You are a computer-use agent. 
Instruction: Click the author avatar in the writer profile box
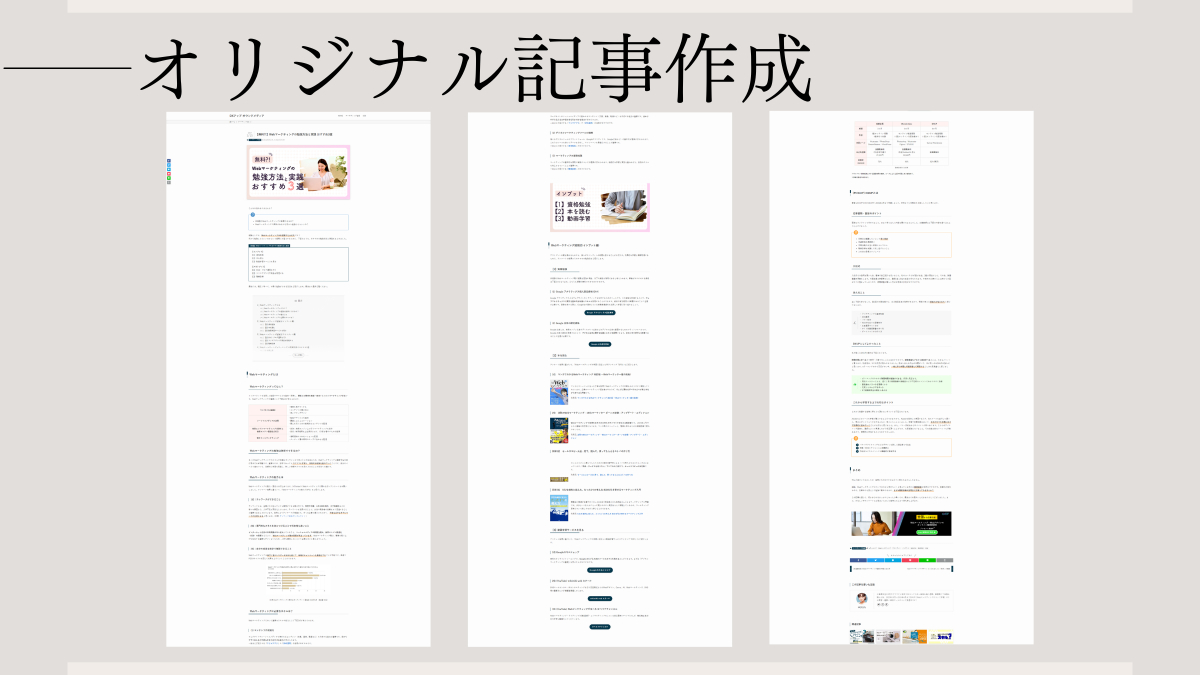[x=860, y=597]
